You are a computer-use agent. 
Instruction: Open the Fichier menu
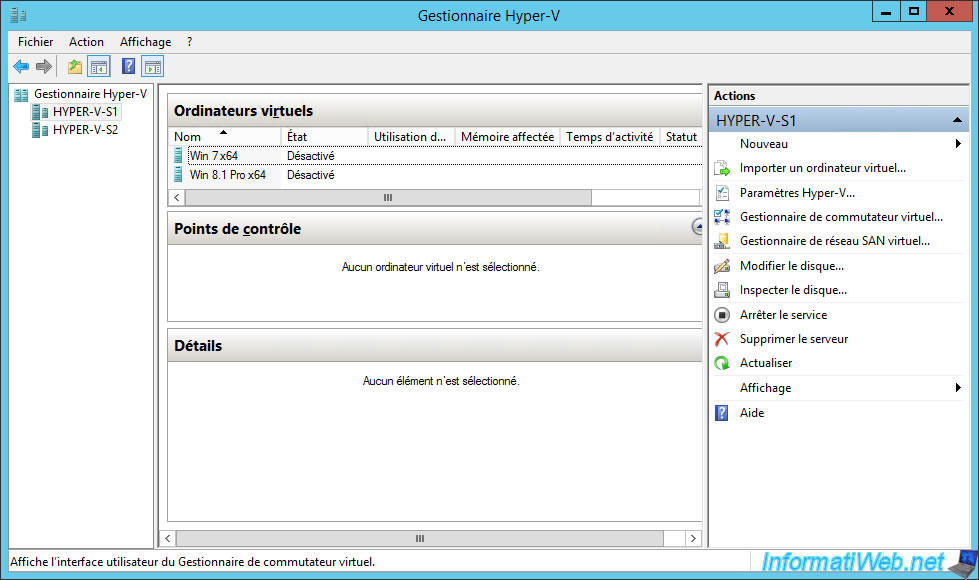pos(36,42)
